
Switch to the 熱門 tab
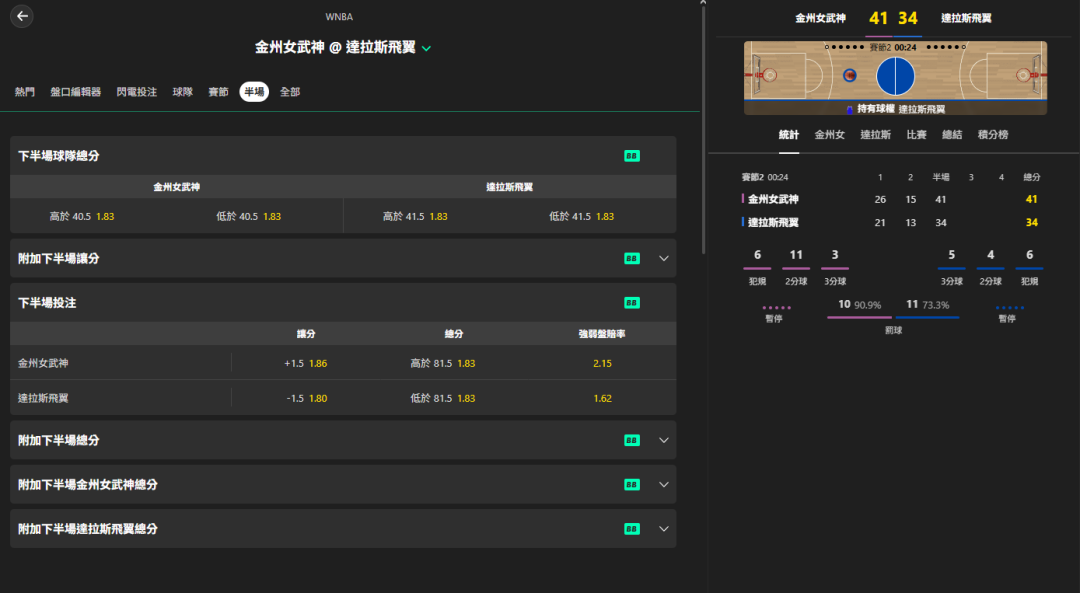click(x=25, y=92)
